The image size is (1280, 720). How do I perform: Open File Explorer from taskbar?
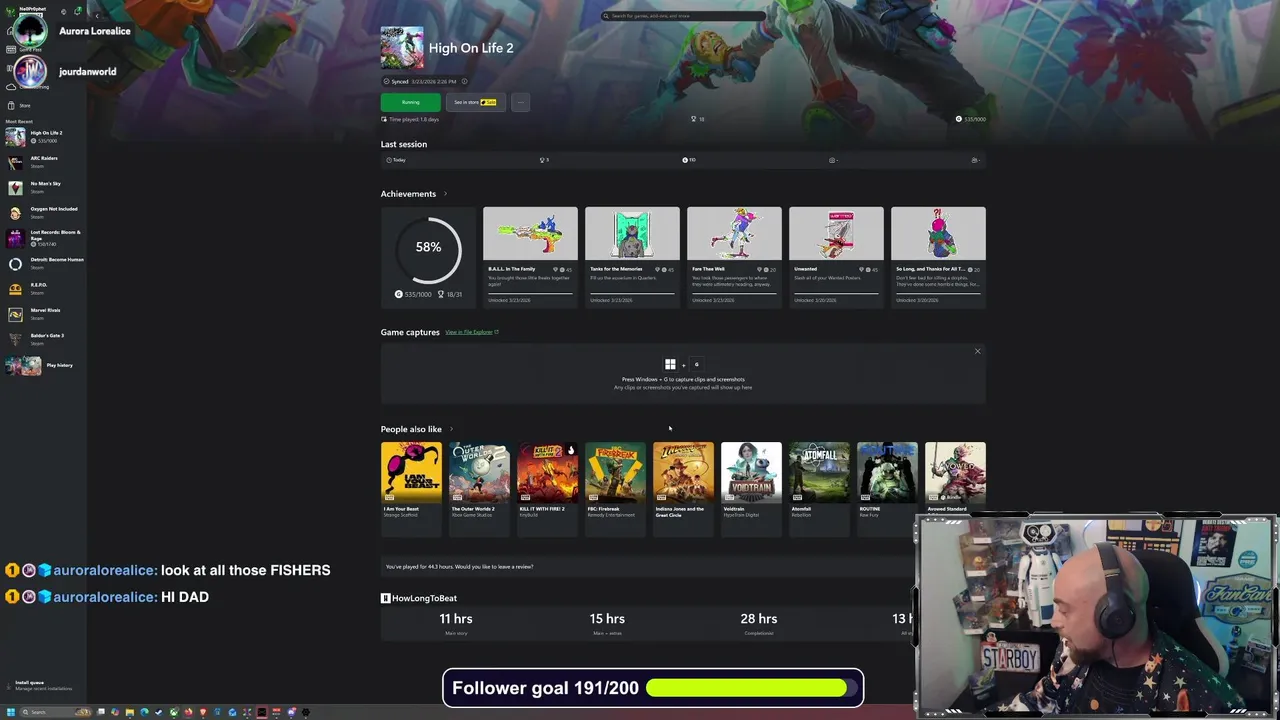(130, 712)
